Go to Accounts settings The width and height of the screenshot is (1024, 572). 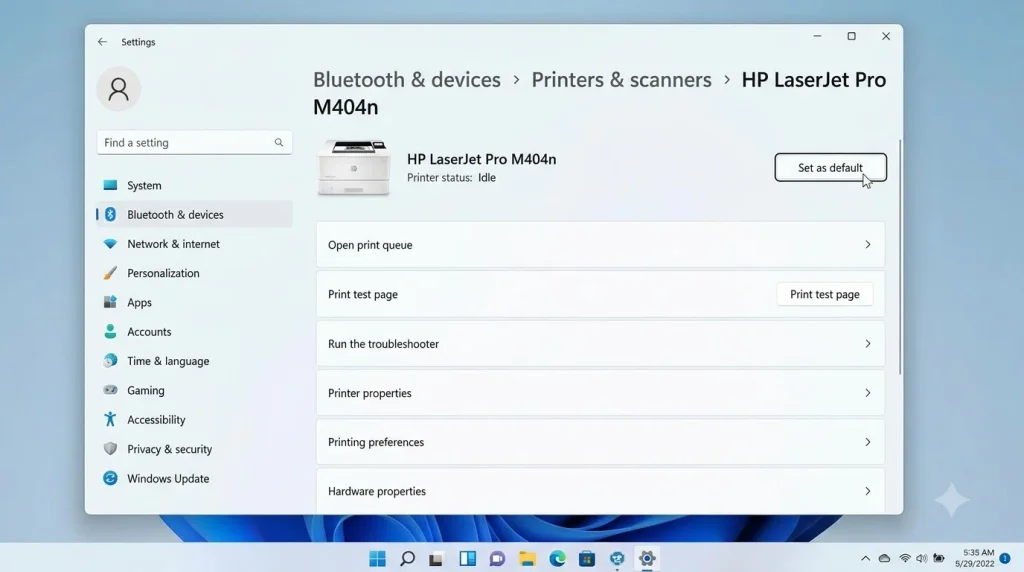click(x=195, y=332)
